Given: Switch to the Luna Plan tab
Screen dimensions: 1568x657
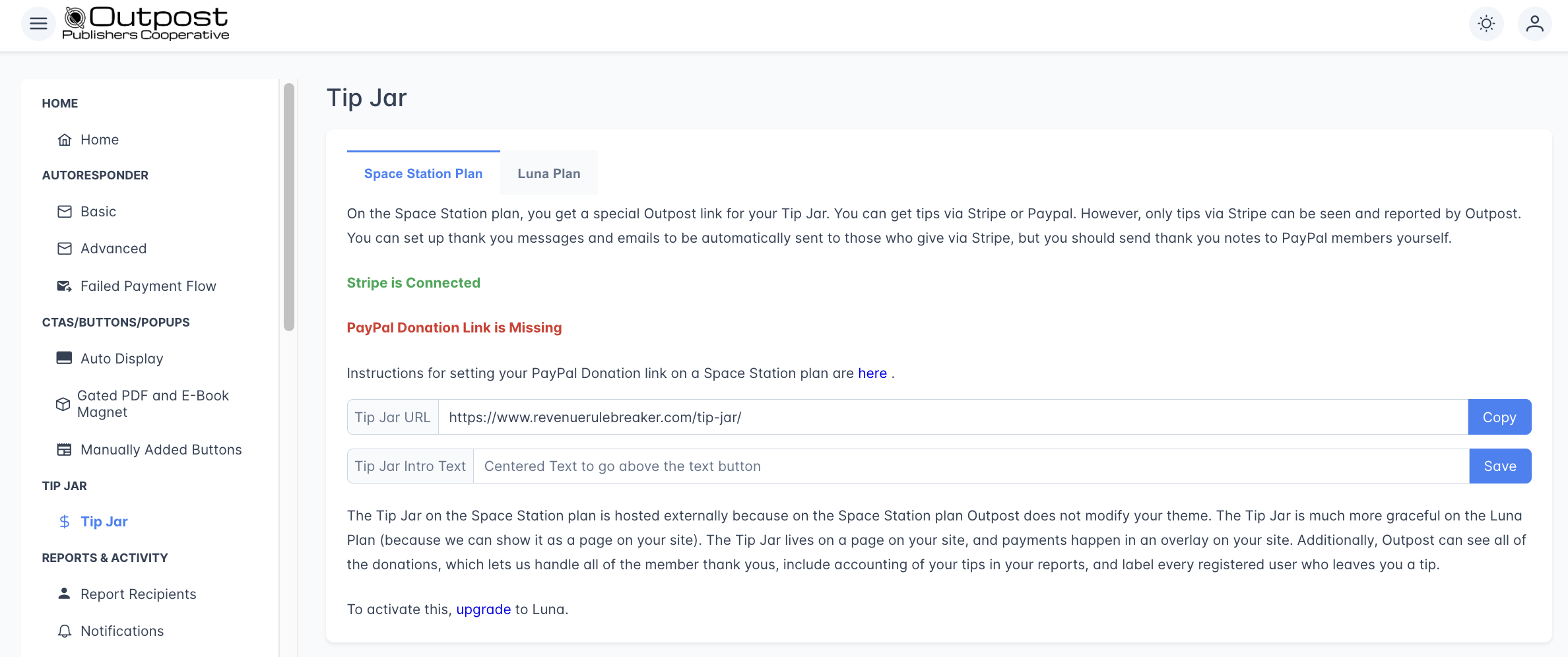Looking at the screenshot, I should [x=548, y=173].
